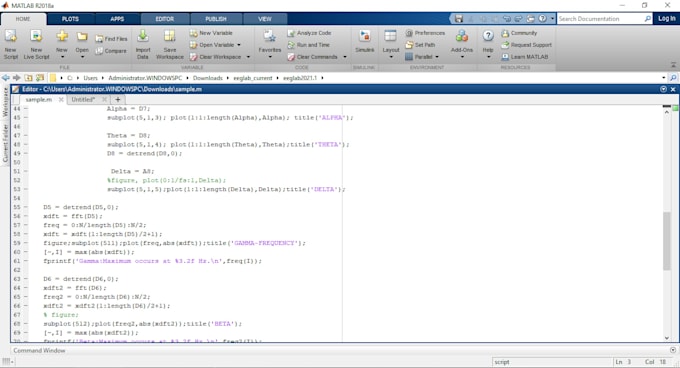Viewport: 680px width, 368px height.
Task: Click the Browse for folder icon
Action: pos(40,78)
